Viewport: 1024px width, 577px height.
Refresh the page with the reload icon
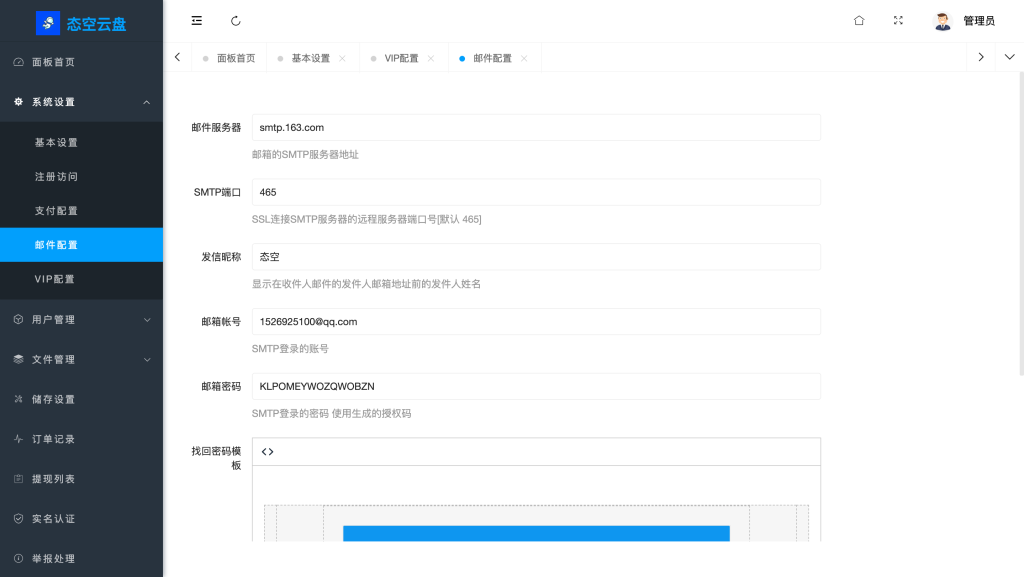click(235, 20)
